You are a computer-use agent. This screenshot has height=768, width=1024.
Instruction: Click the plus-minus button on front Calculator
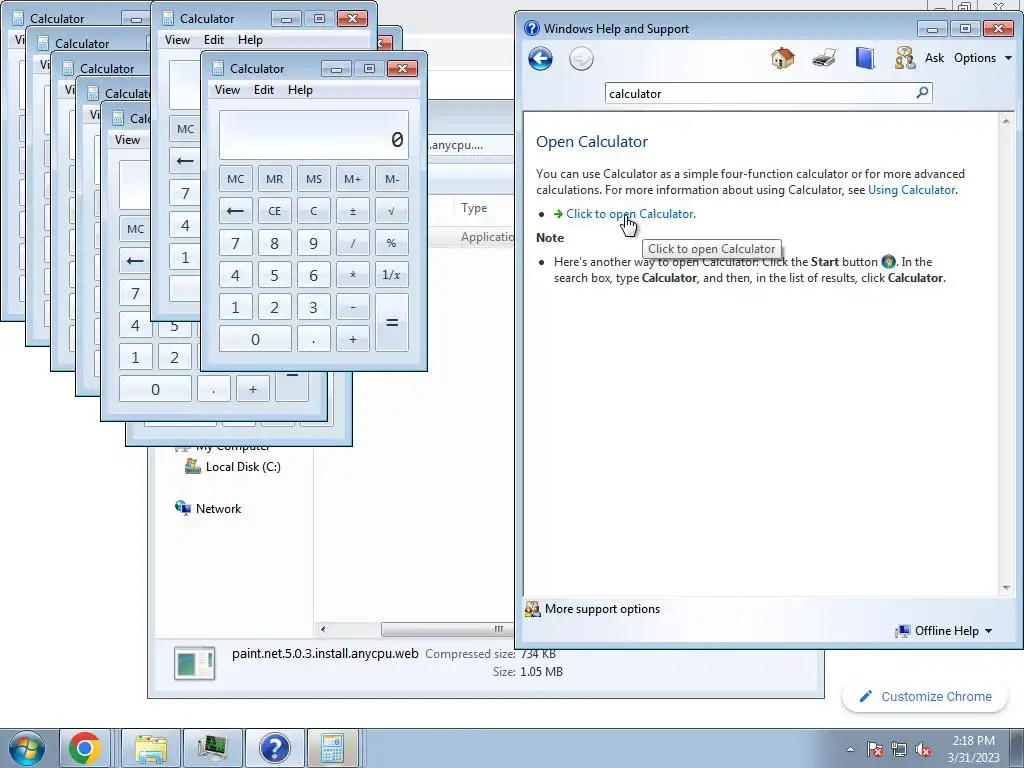[353, 211]
